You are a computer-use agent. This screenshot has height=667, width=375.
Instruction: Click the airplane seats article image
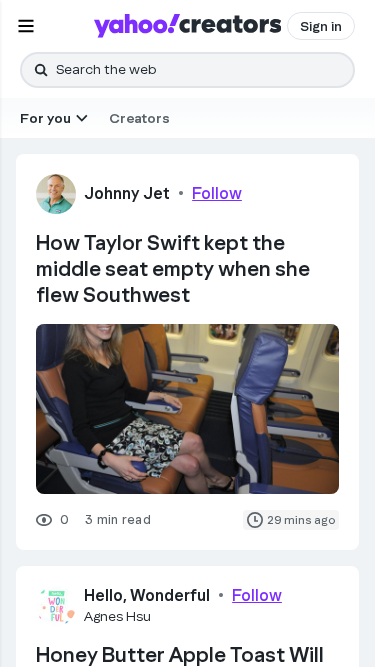pyautogui.click(x=188, y=409)
